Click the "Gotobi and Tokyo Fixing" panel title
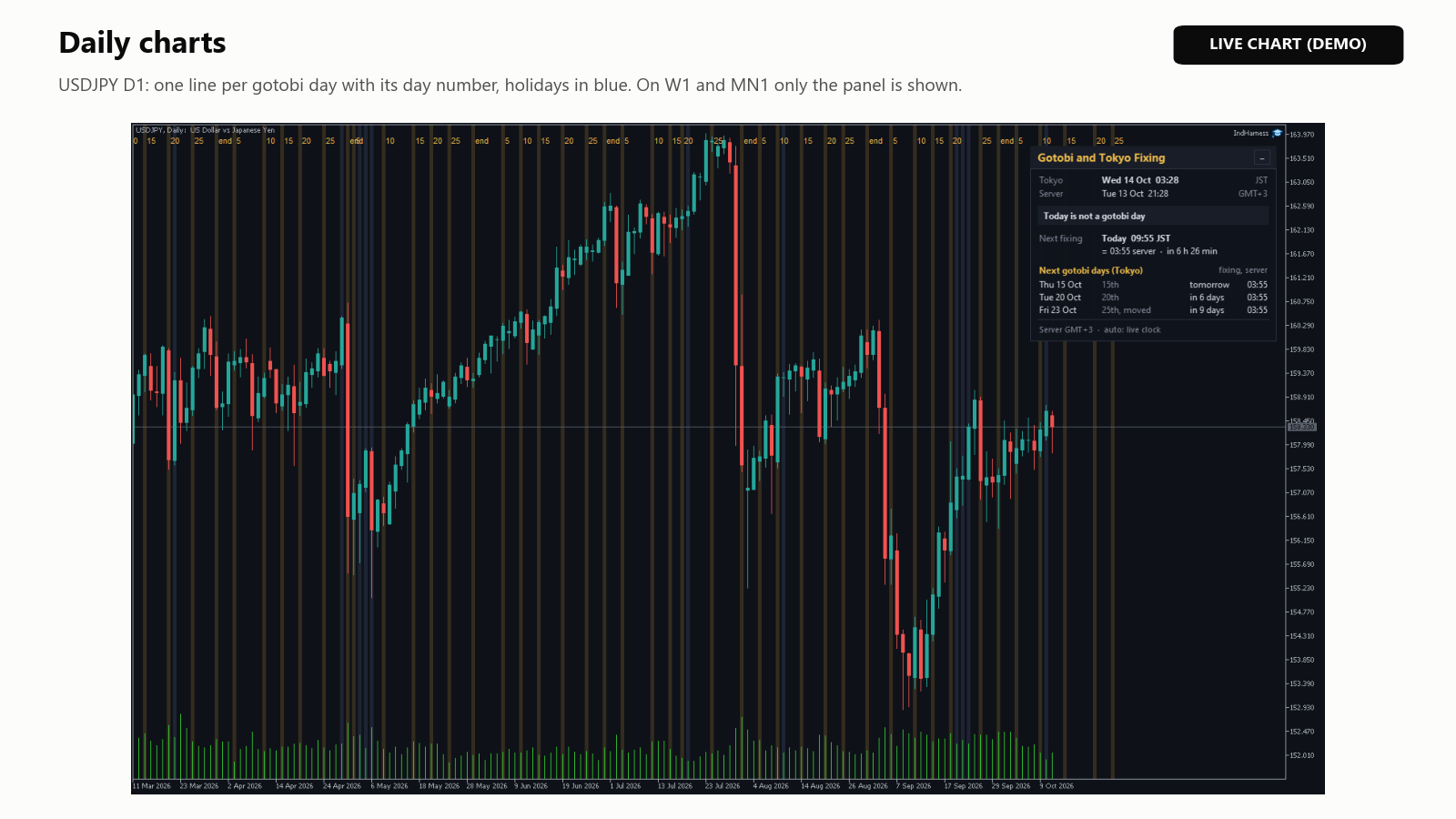The image size is (1456, 819). [1101, 157]
